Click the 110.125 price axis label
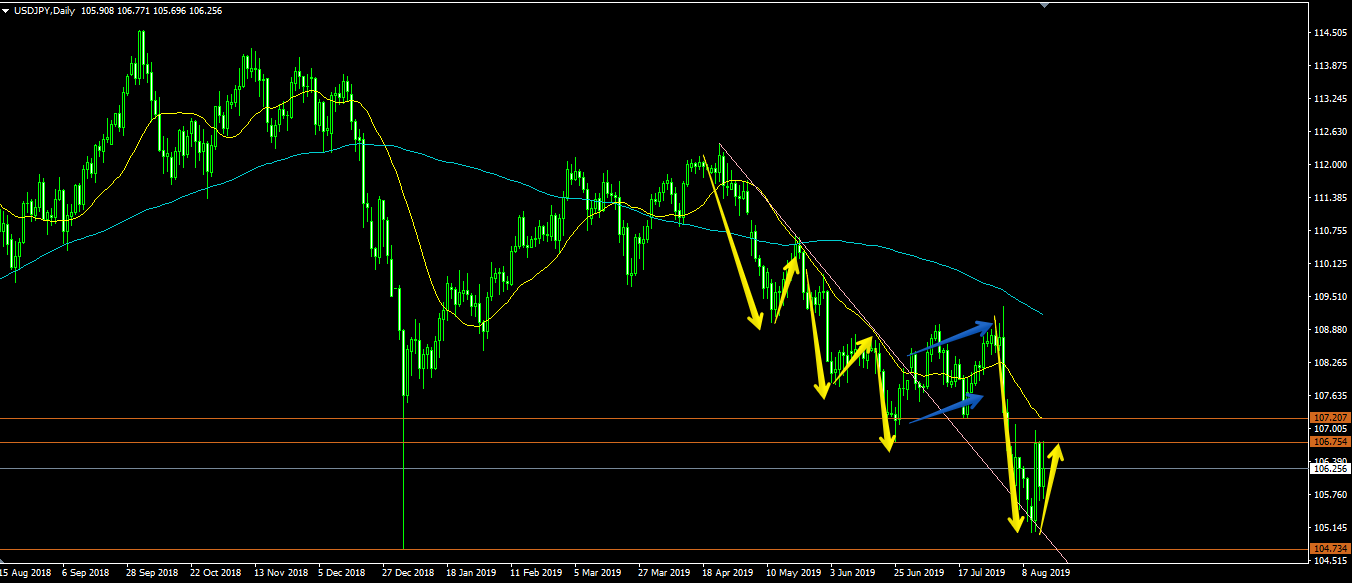Image resolution: width=1352 pixels, height=583 pixels. [x=1328, y=264]
